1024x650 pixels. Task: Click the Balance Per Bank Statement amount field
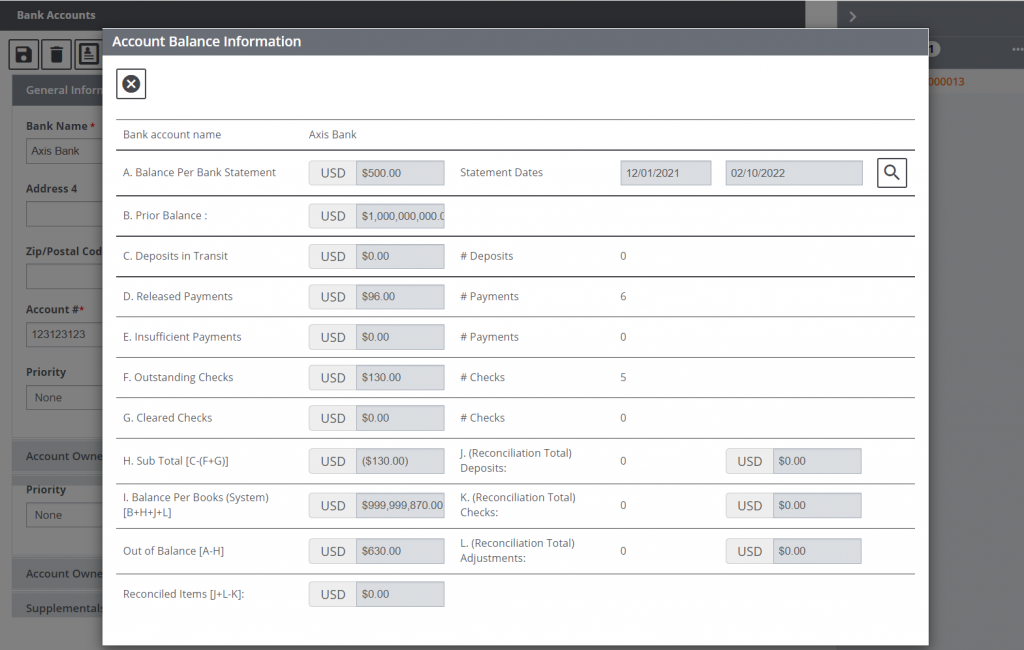coord(399,173)
